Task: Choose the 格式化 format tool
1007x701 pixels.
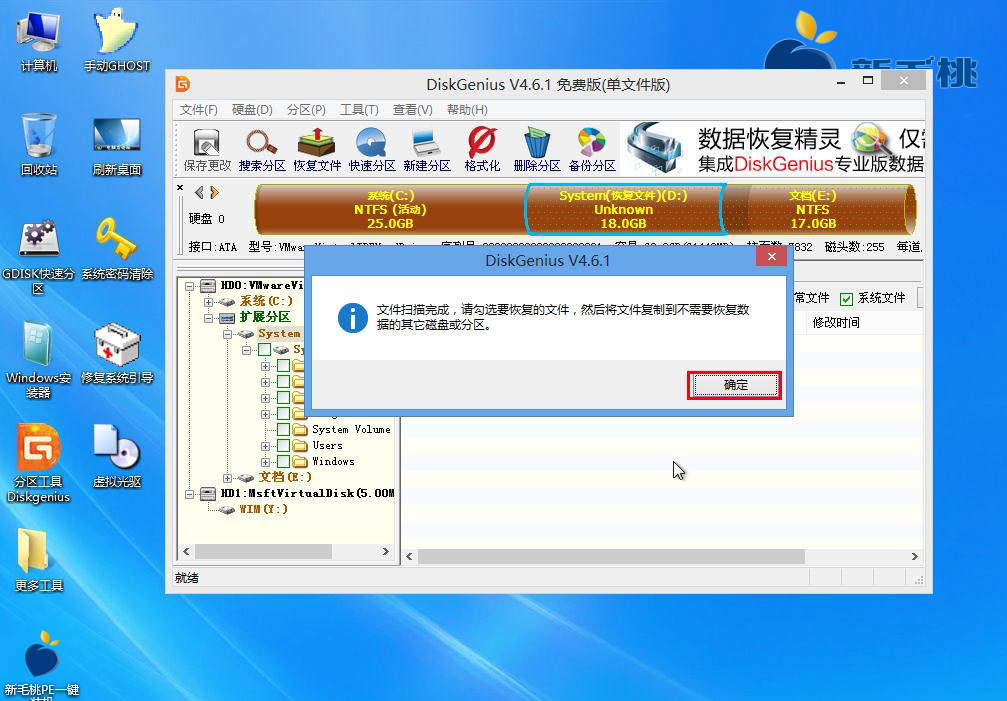Action: point(482,150)
